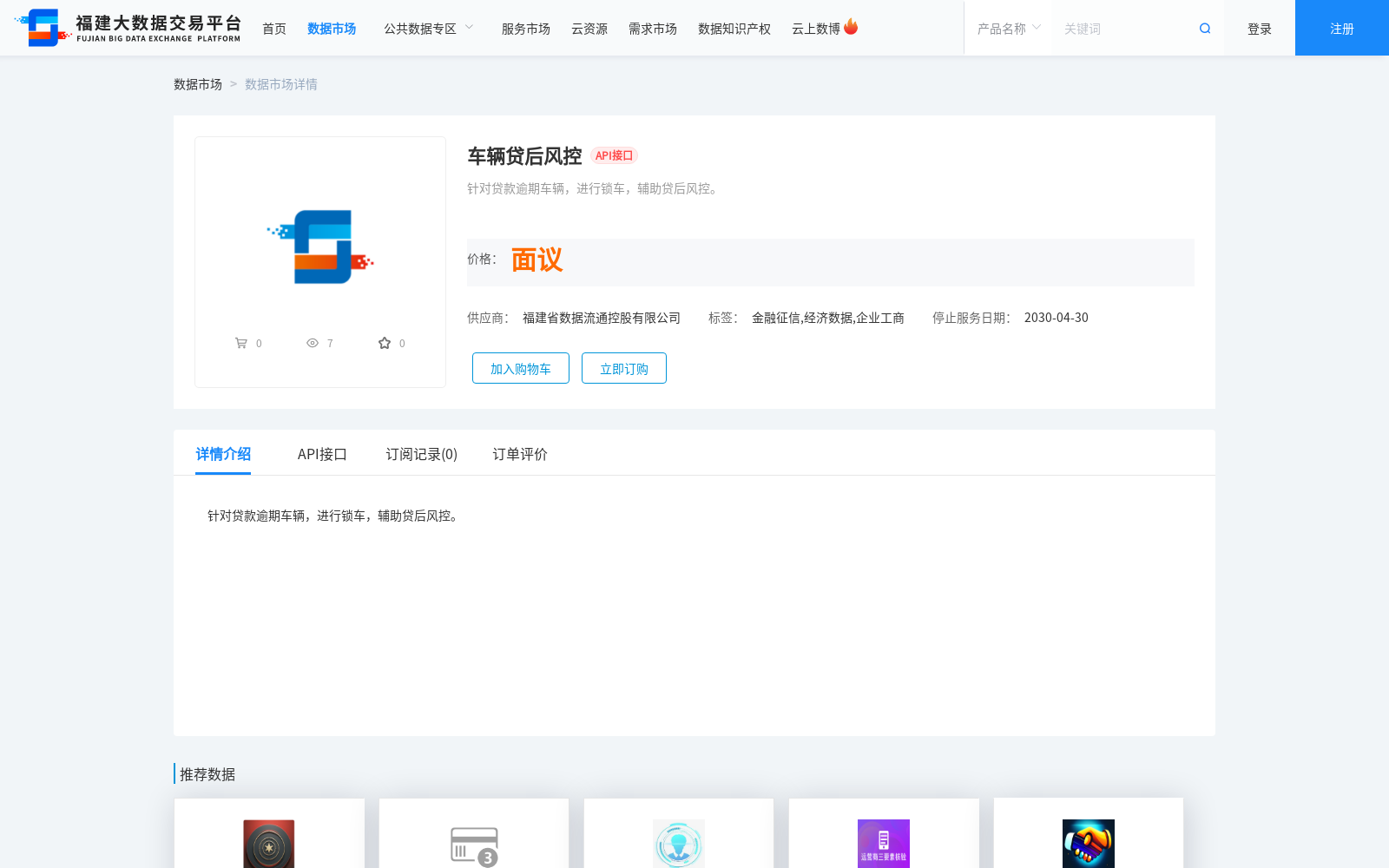Go to 首页 in navigation

(274, 29)
